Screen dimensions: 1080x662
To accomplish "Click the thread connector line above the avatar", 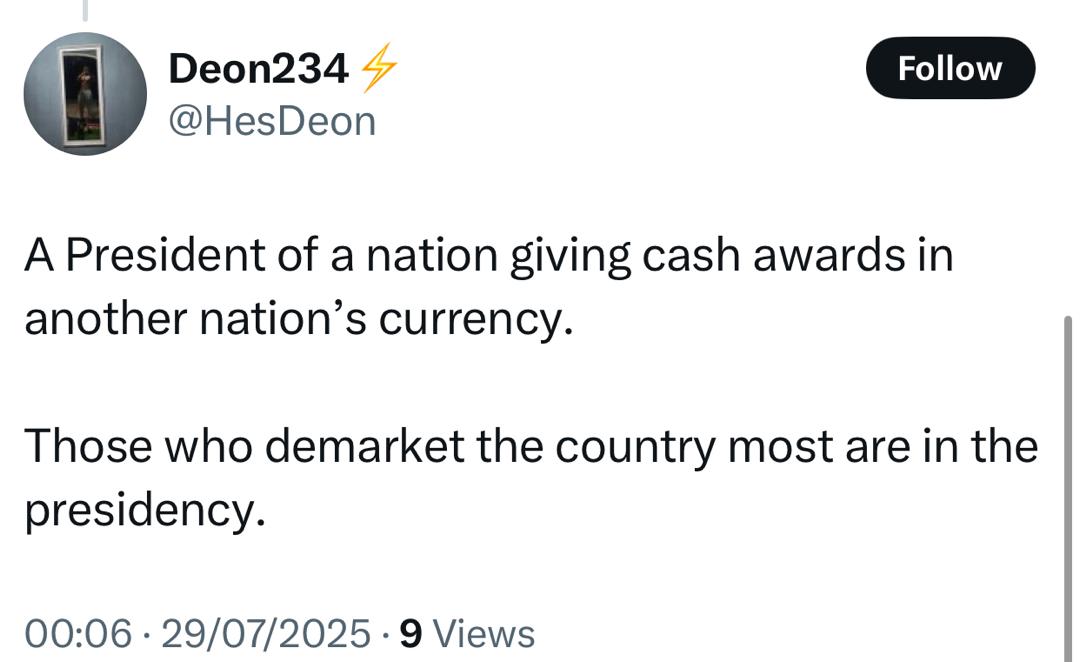I will (85, 10).
